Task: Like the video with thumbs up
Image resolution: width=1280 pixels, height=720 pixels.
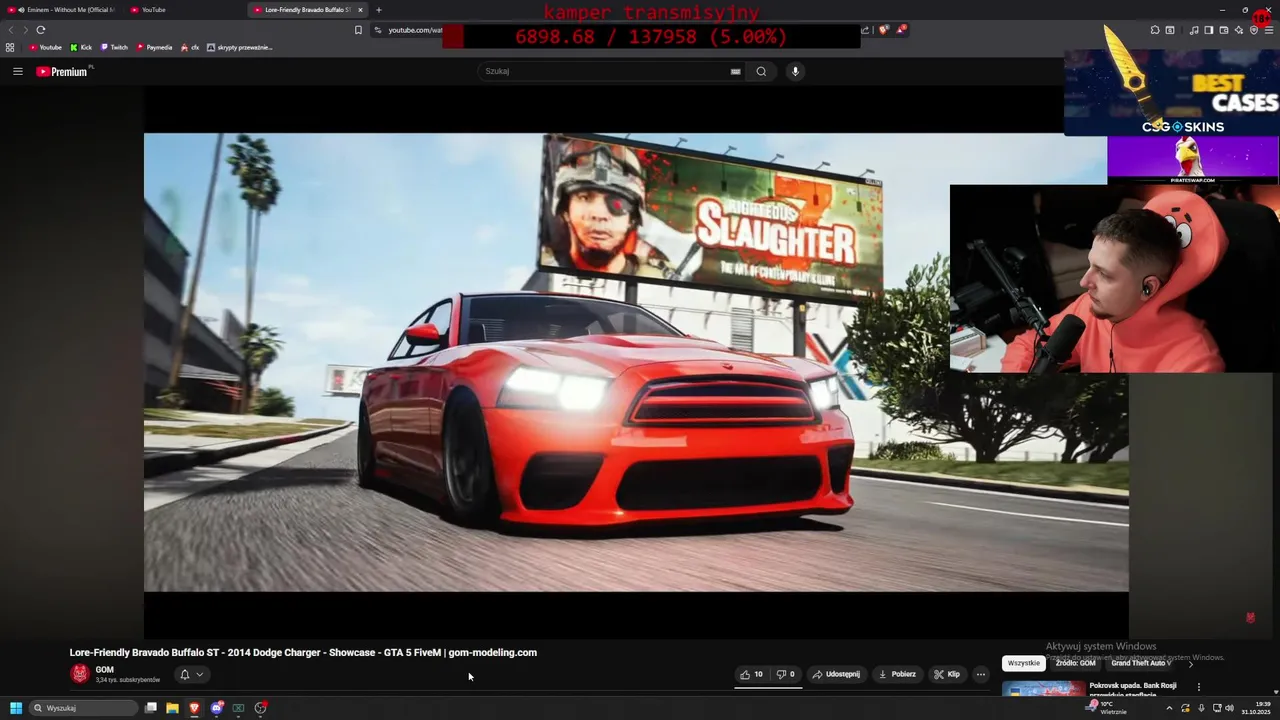Action: (x=751, y=674)
